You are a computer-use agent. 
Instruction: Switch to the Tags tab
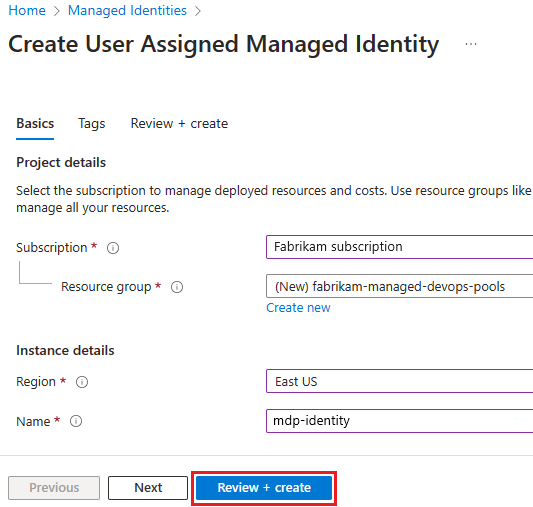[92, 123]
